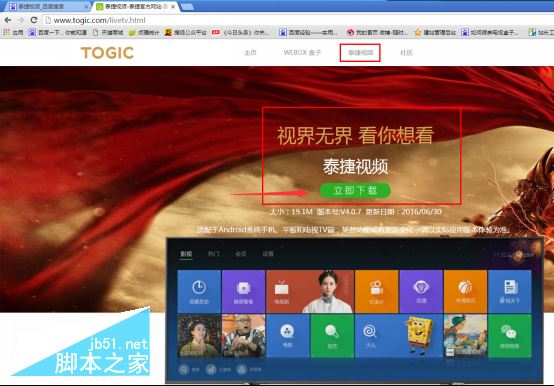
Task: Open the bookmark with the yellow star icon
Action: click(x=435, y=32)
